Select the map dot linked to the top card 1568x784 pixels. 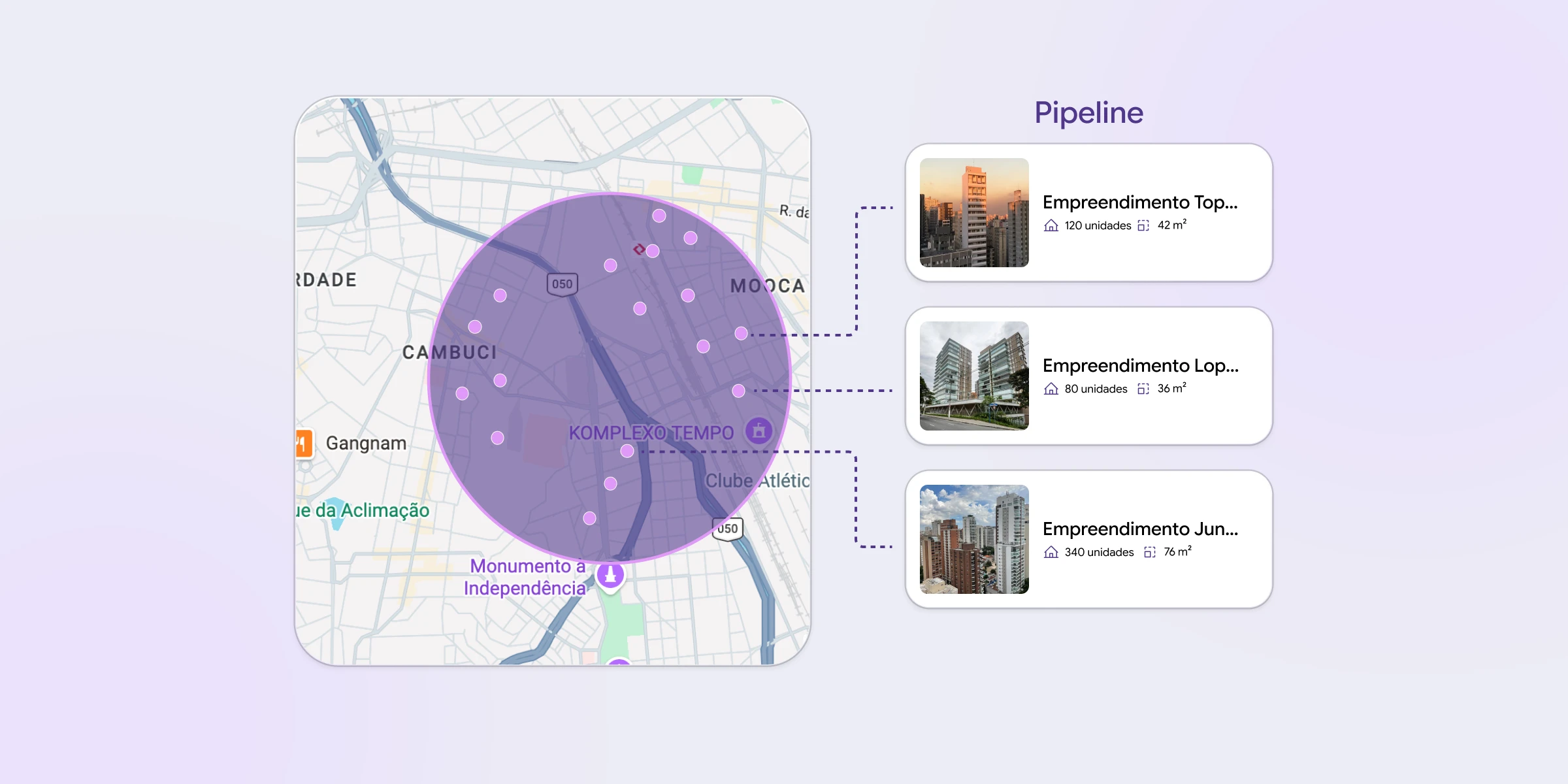point(741,334)
